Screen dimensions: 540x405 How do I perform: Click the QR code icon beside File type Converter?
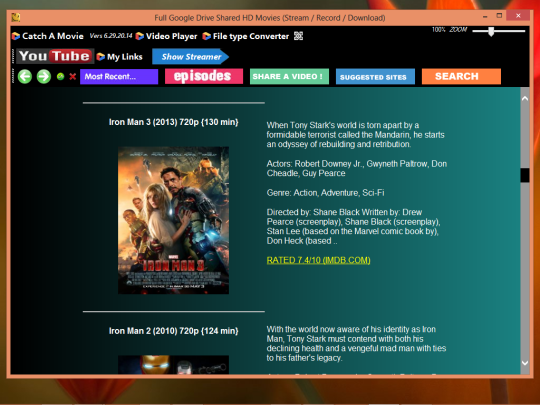click(298, 36)
